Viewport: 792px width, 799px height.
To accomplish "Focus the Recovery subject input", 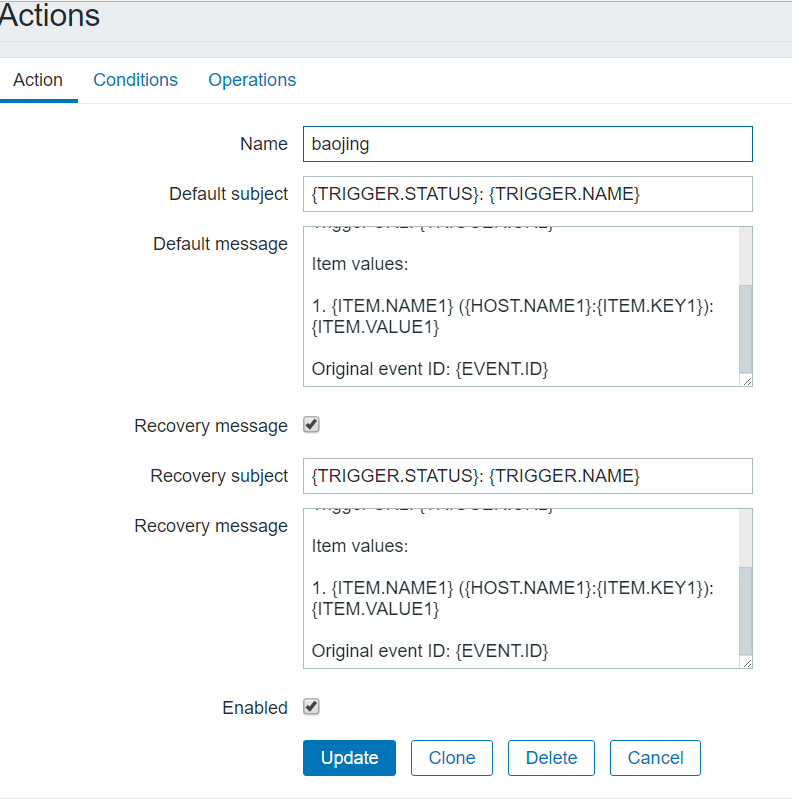I will click(527, 476).
